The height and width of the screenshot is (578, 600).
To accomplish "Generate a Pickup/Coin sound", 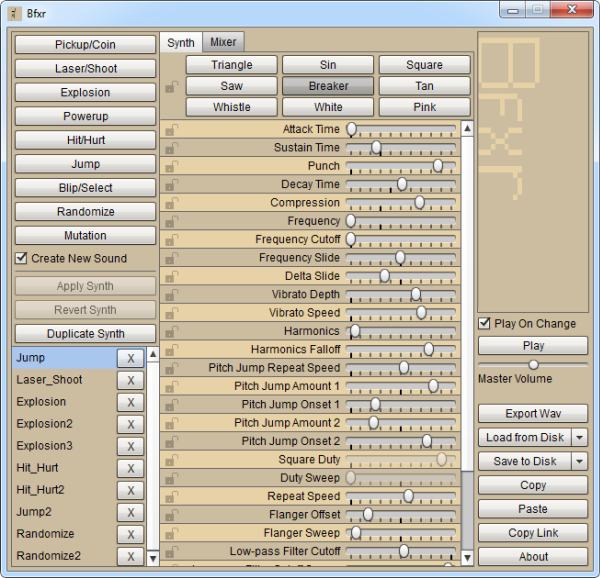I will [x=85, y=45].
